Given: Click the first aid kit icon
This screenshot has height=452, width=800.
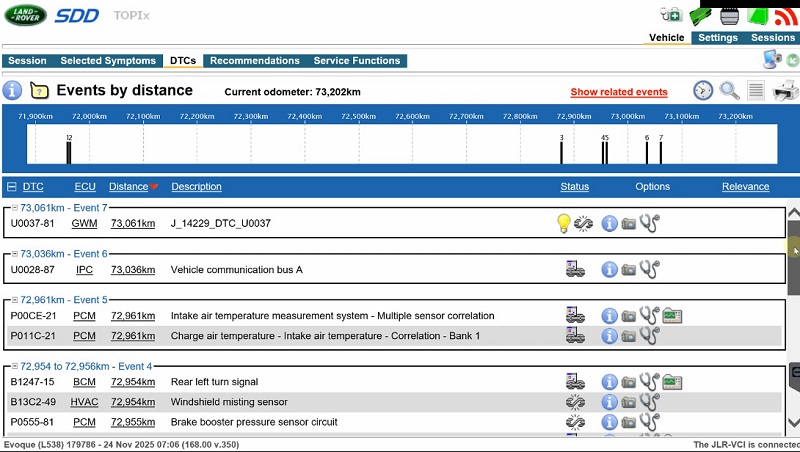Looking at the screenshot, I should pyautogui.click(x=671, y=15).
